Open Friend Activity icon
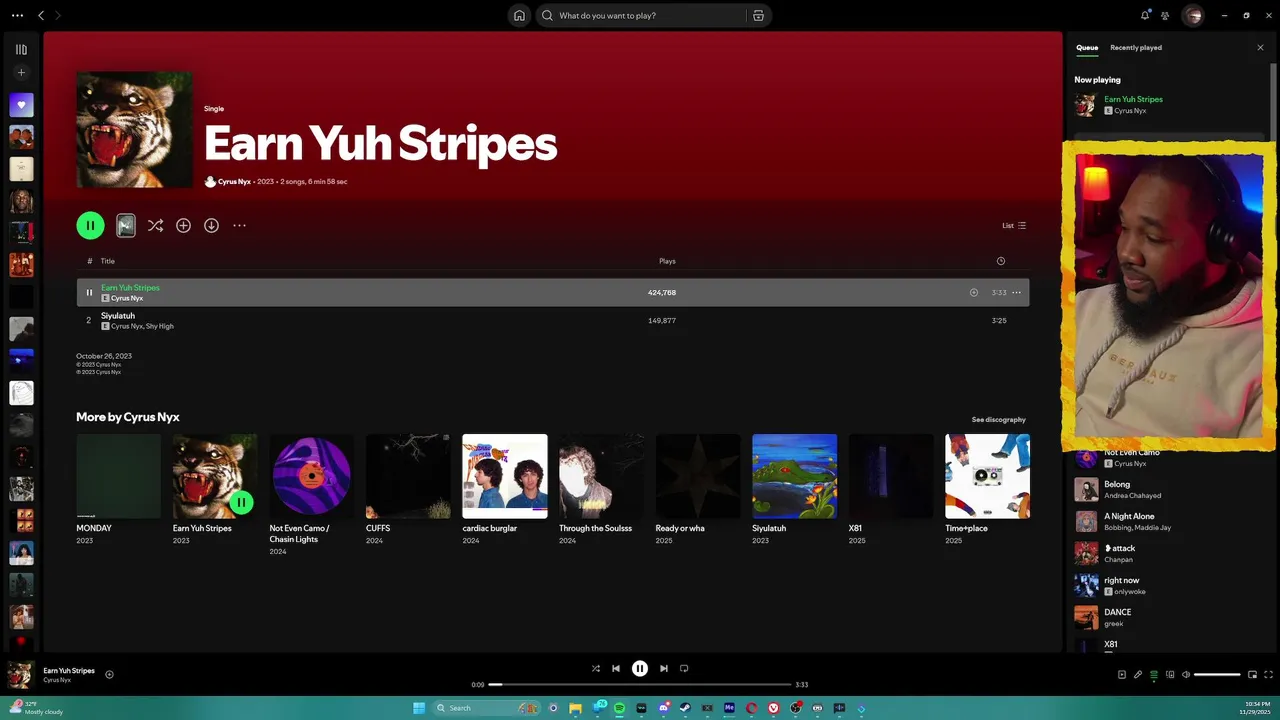The width and height of the screenshot is (1280, 720). coord(1165,15)
